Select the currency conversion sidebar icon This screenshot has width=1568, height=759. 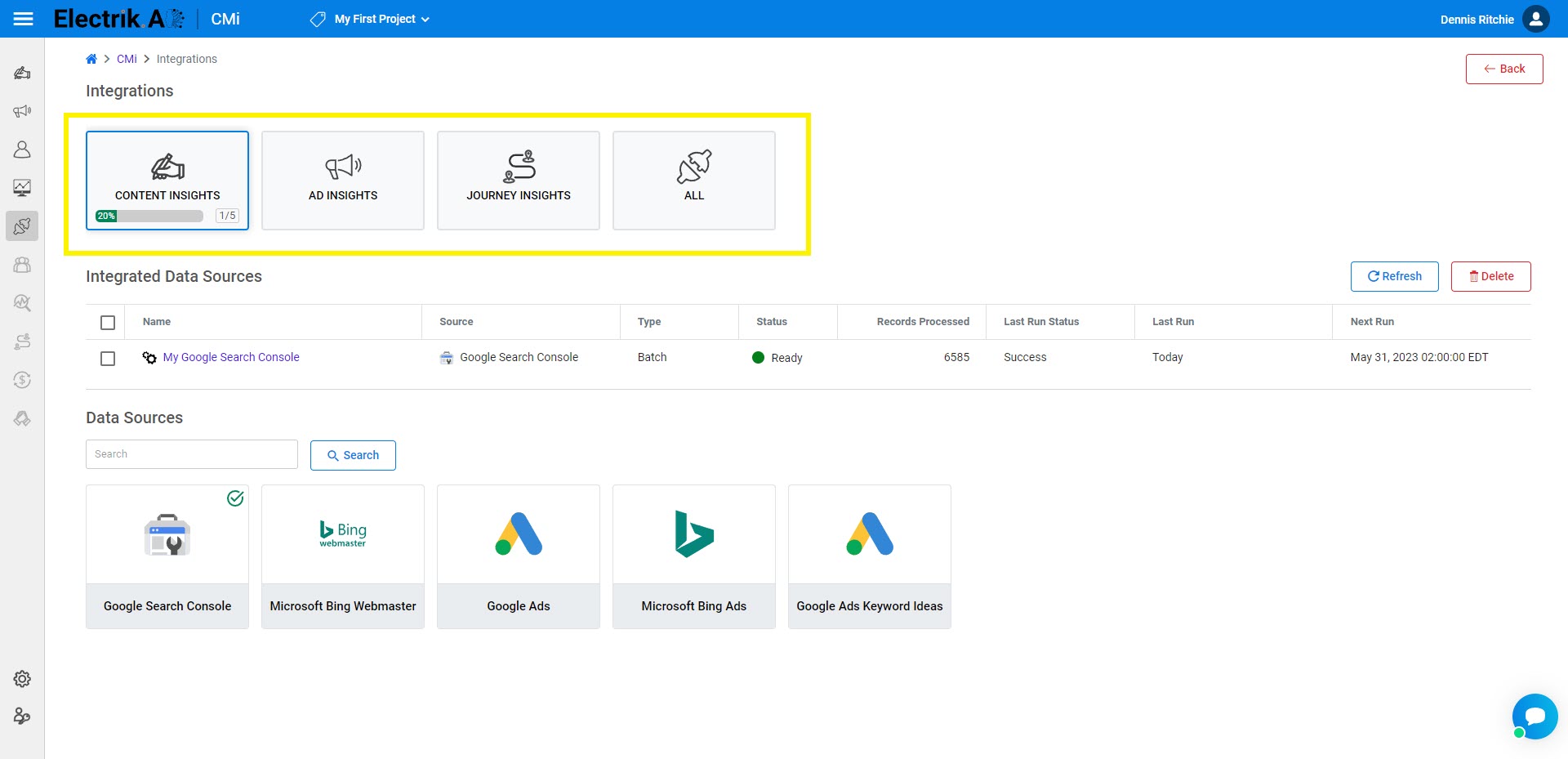pos(22,380)
